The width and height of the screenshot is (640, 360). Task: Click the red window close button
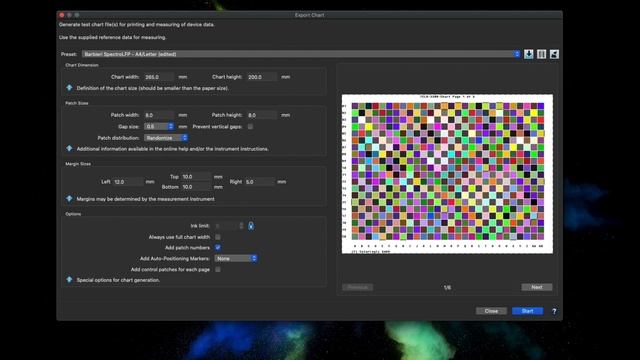pyautogui.click(x=62, y=15)
